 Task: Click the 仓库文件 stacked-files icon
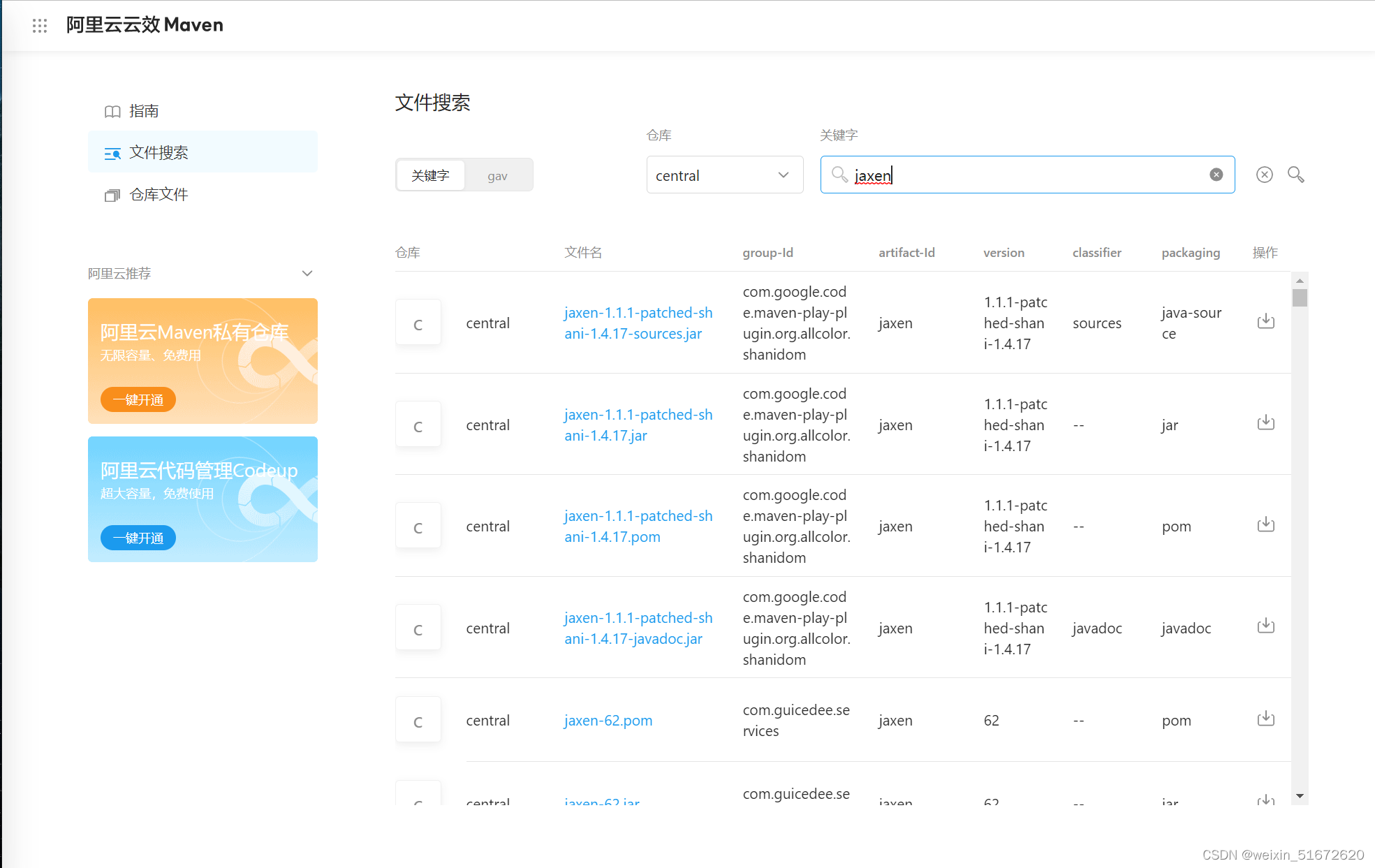click(x=112, y=195)
